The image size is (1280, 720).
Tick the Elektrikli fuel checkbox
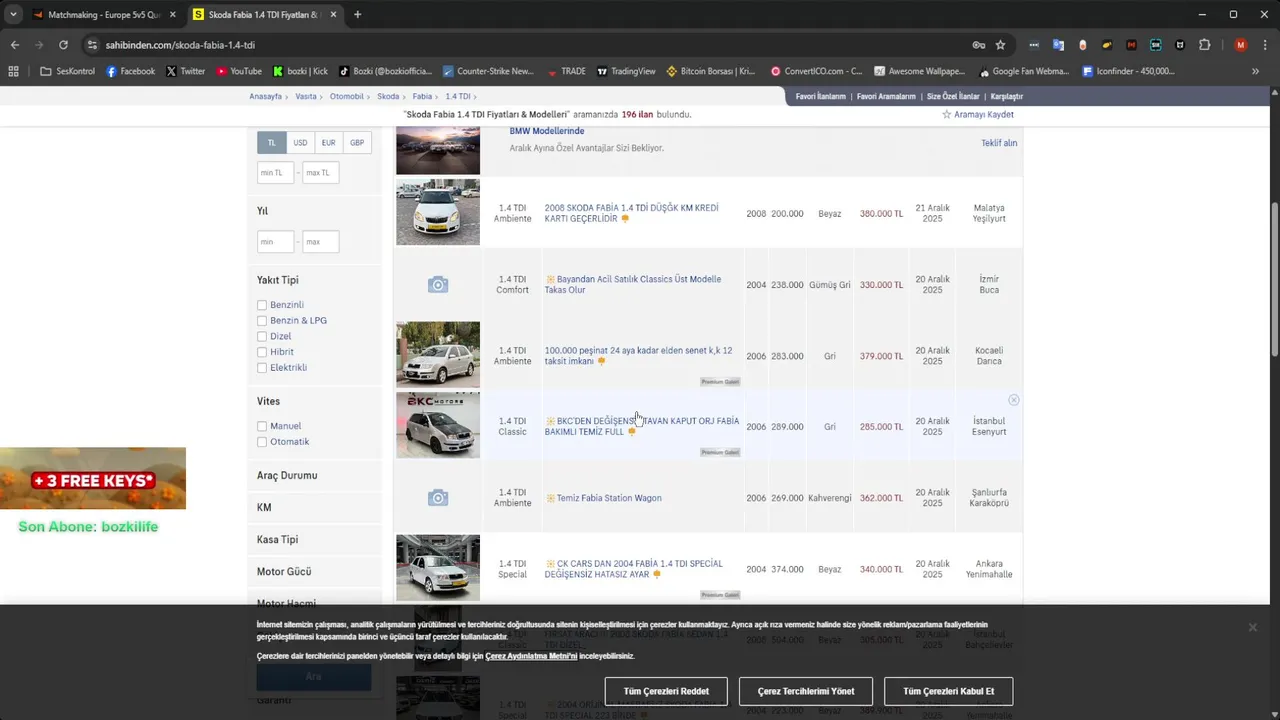262,368
